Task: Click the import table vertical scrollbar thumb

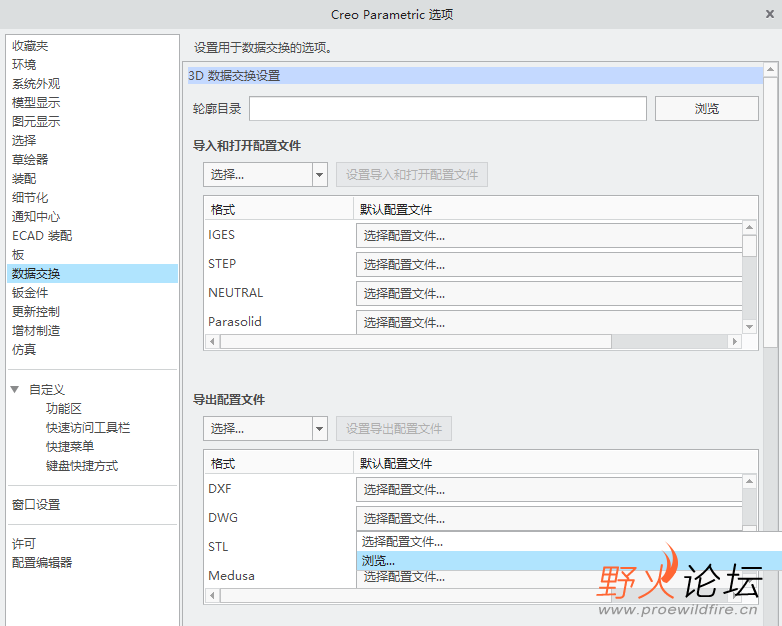Action: tap(749, 246)
